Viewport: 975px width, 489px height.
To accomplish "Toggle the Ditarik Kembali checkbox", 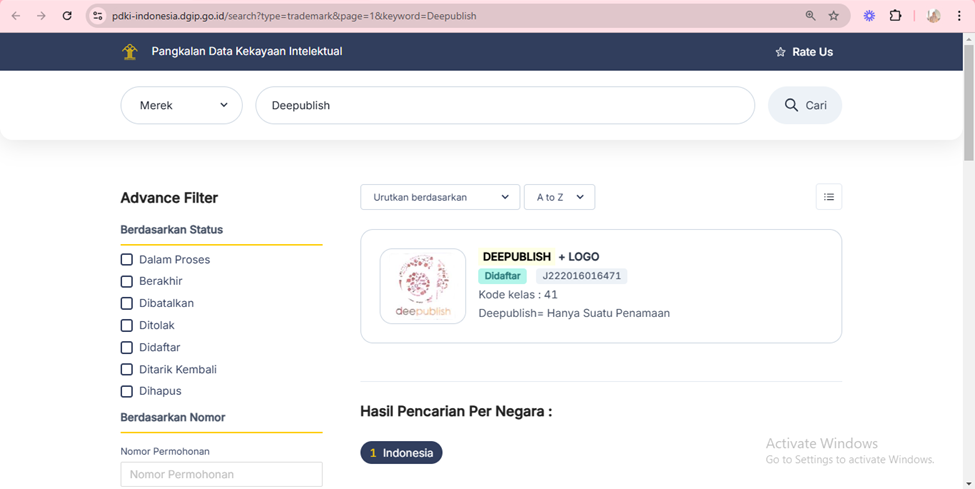I will (x=127, y=370).
